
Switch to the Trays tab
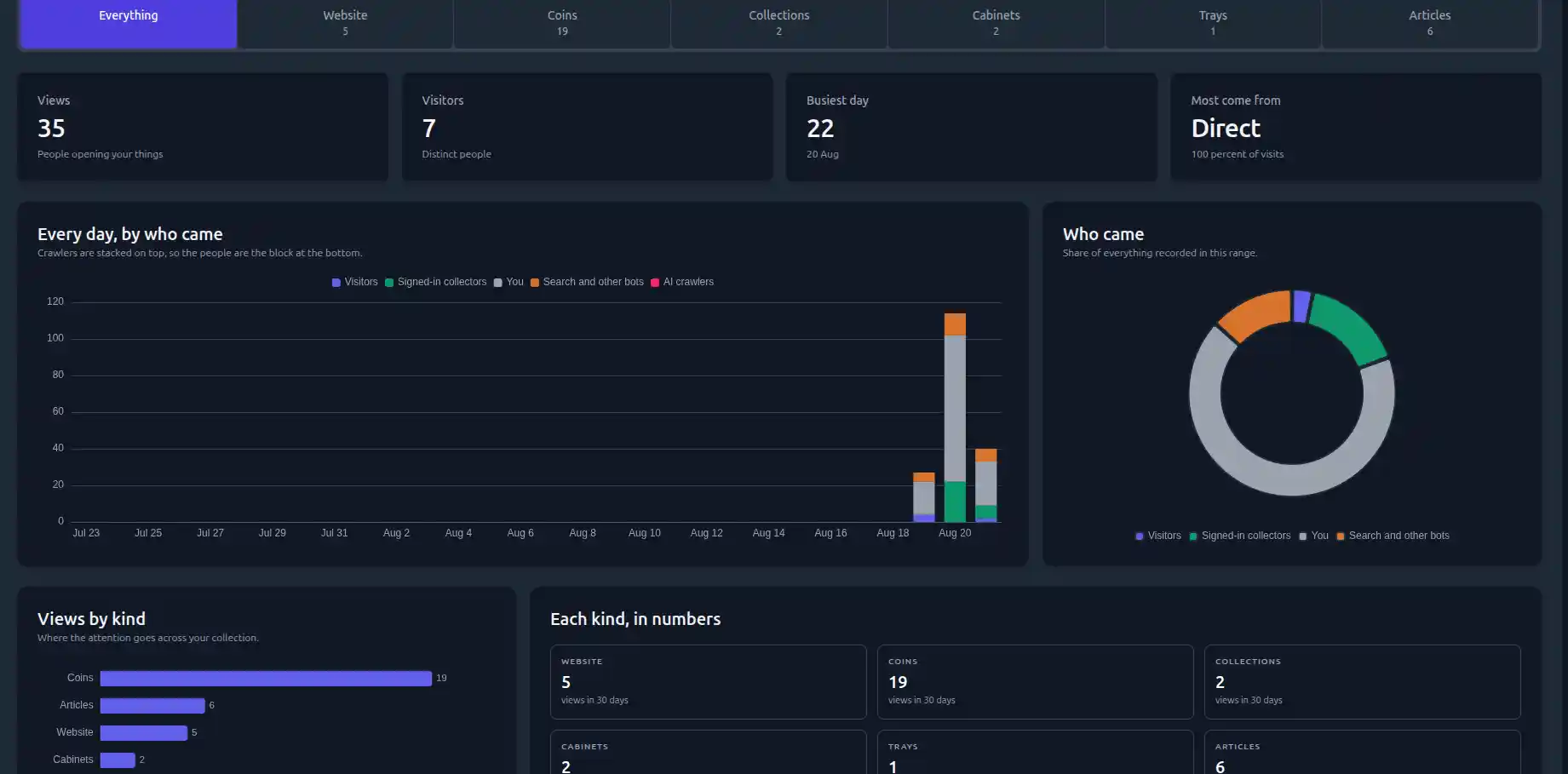(x=1213, y=23)
